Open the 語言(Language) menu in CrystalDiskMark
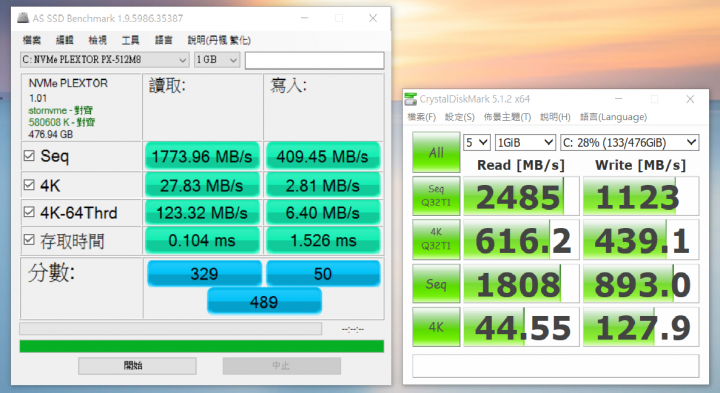The height and width of the screenshot is (393, 720). [613, 117]
